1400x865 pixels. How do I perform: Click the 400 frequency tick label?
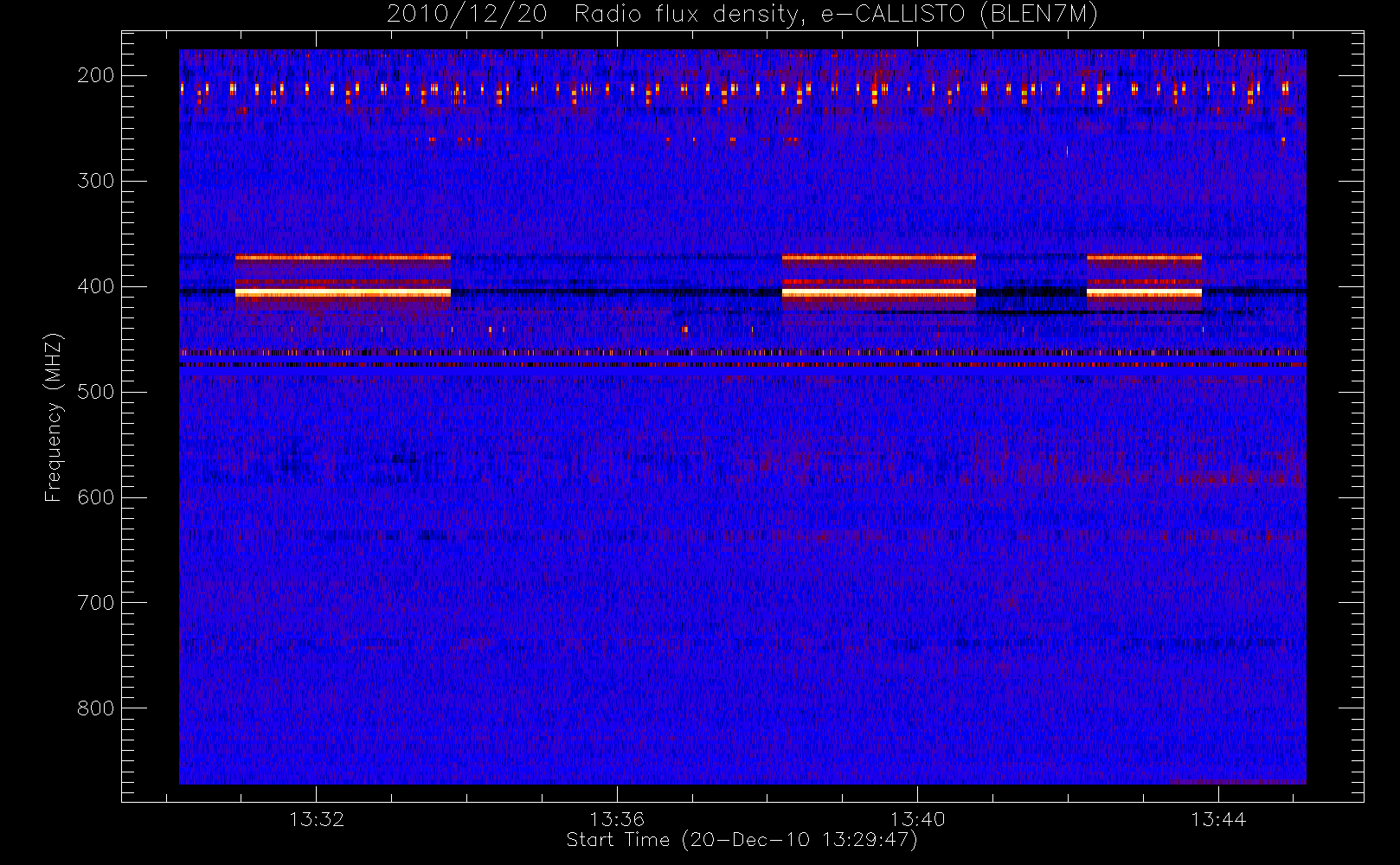point(95,286)
